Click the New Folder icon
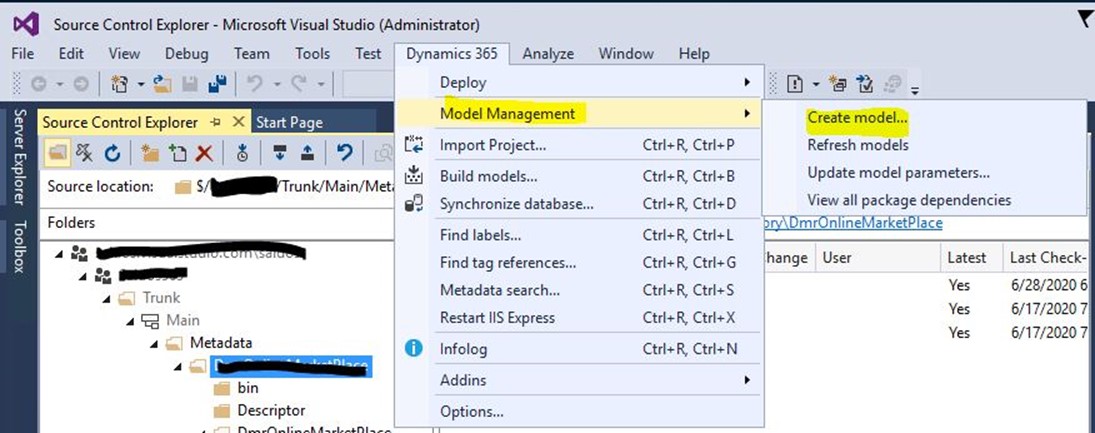Screen dimensions: 1095x433 150,153
